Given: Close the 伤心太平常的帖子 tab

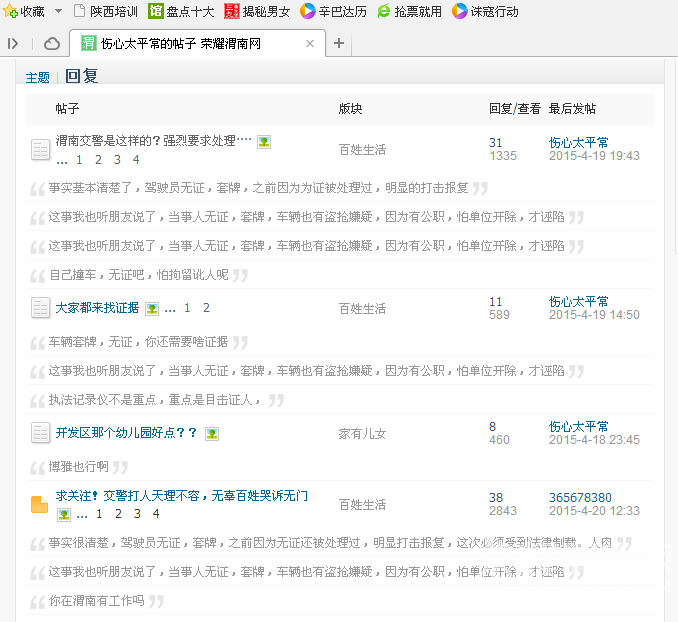Looking at the screenshot, I should (x=310, y=43).
